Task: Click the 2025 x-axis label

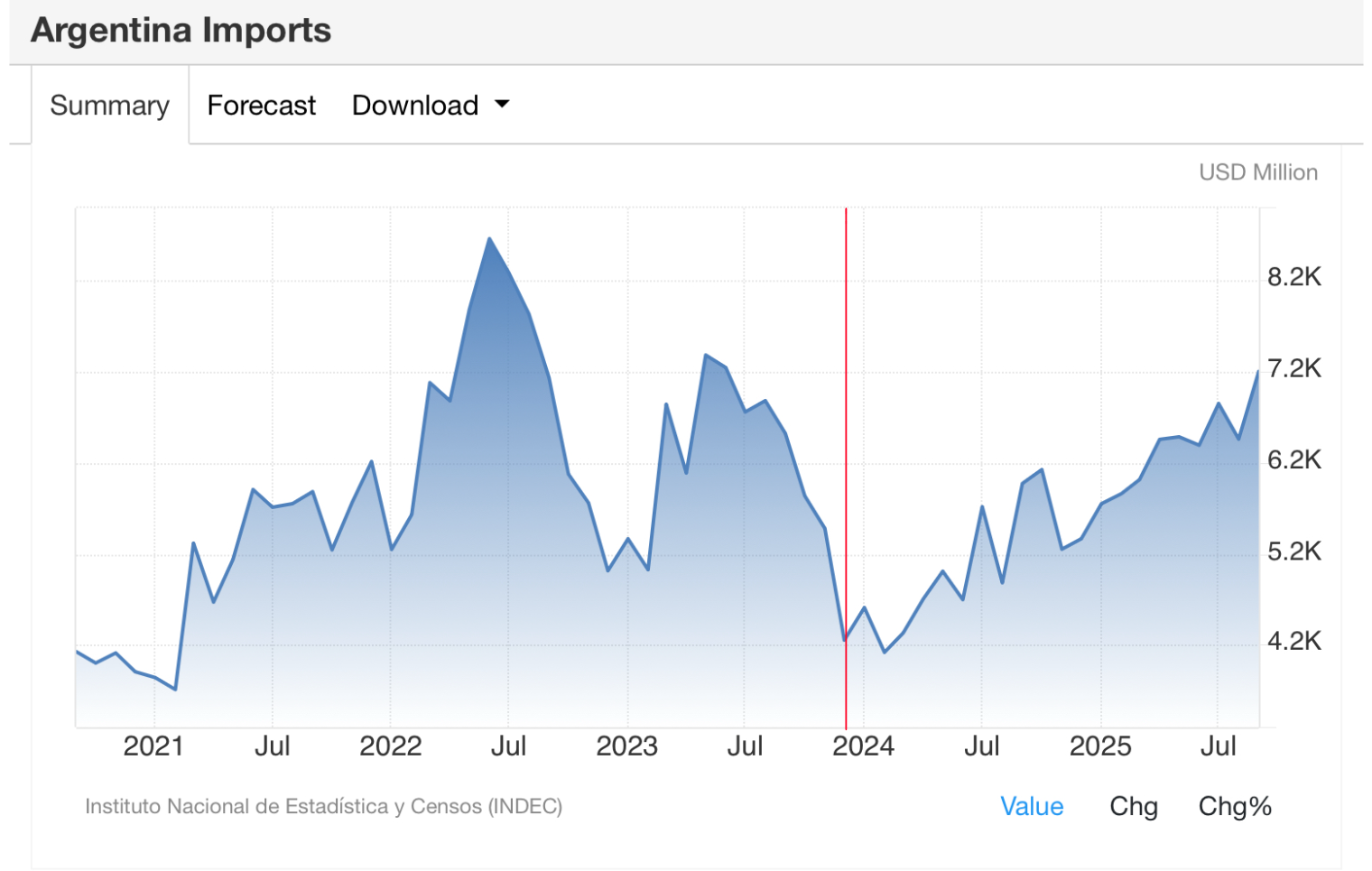Action: tap(1099, 746)
